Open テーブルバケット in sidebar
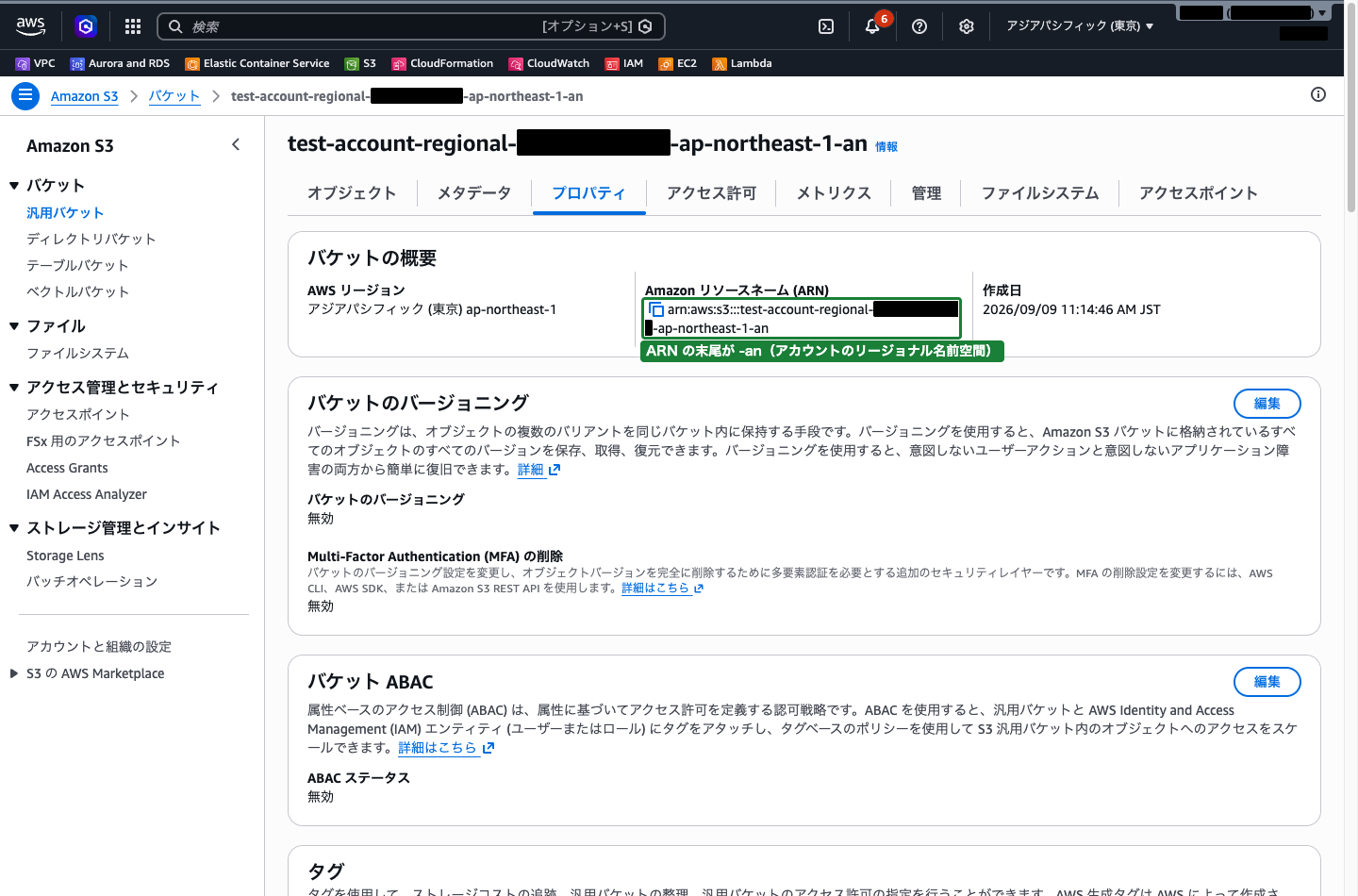This screenshot has width=1358, height=896. (x=77, y=266)
